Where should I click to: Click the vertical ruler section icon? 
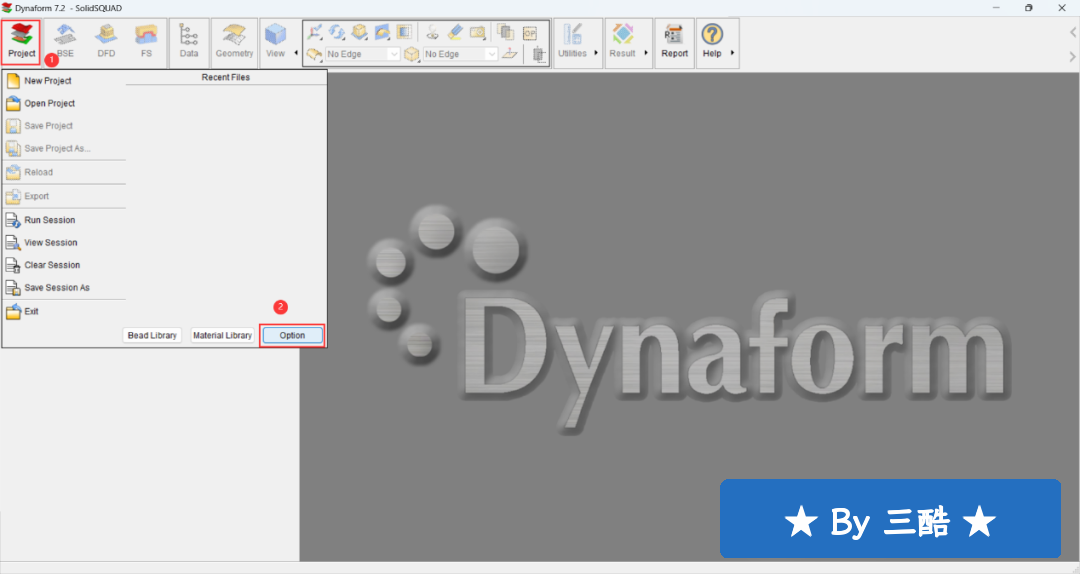tap(539, 54)
